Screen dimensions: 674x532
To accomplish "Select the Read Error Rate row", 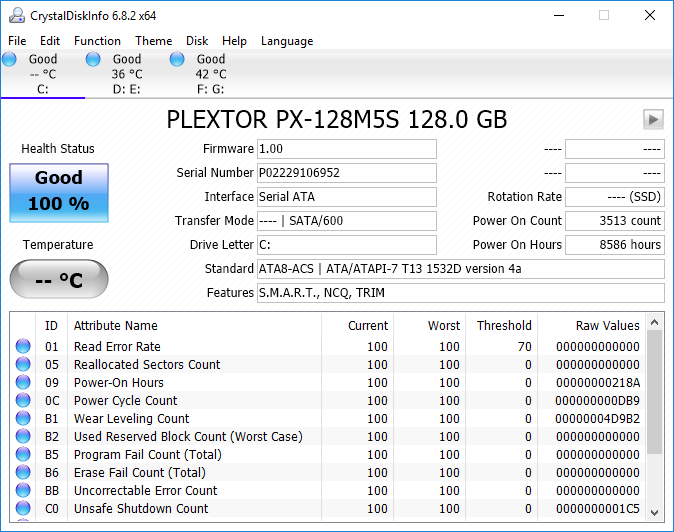I will [x=328, y=346].
